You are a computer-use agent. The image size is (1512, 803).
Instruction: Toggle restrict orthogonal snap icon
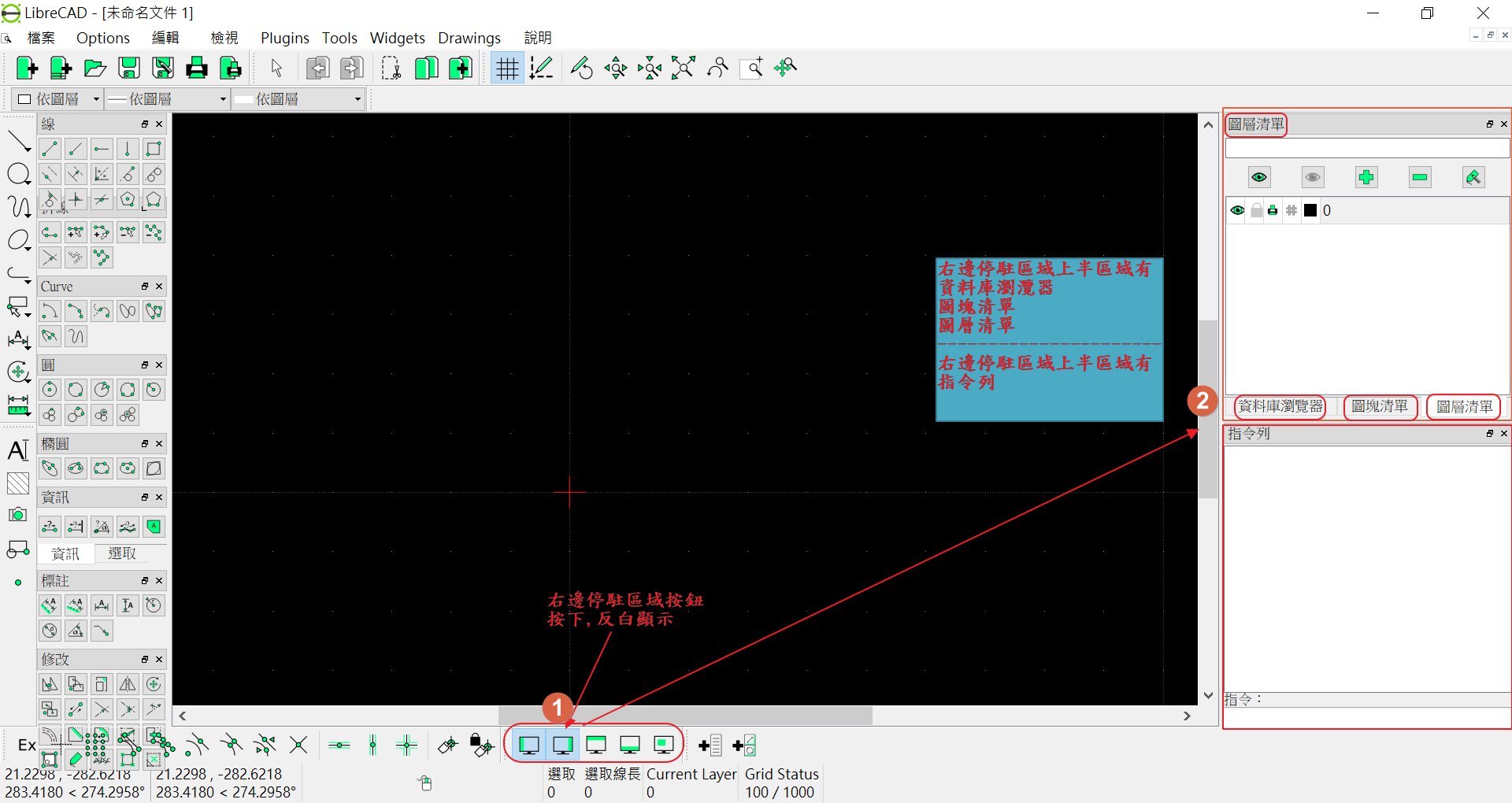pos(407,745)
